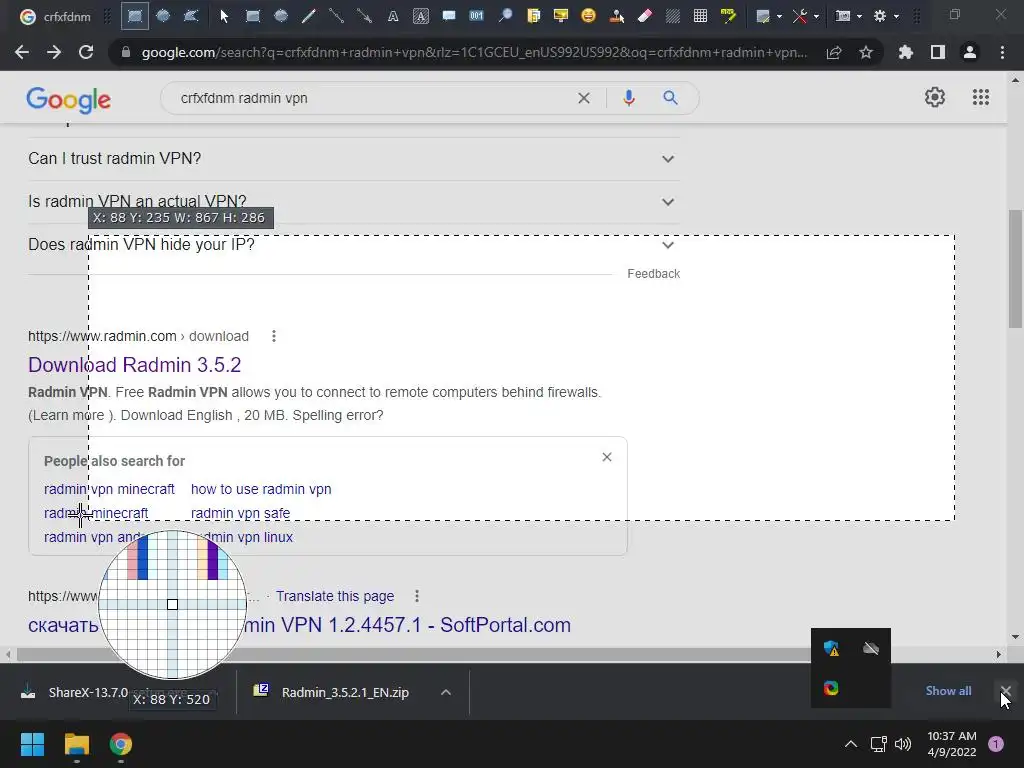Select the blur effect tool

coord(673,16)
